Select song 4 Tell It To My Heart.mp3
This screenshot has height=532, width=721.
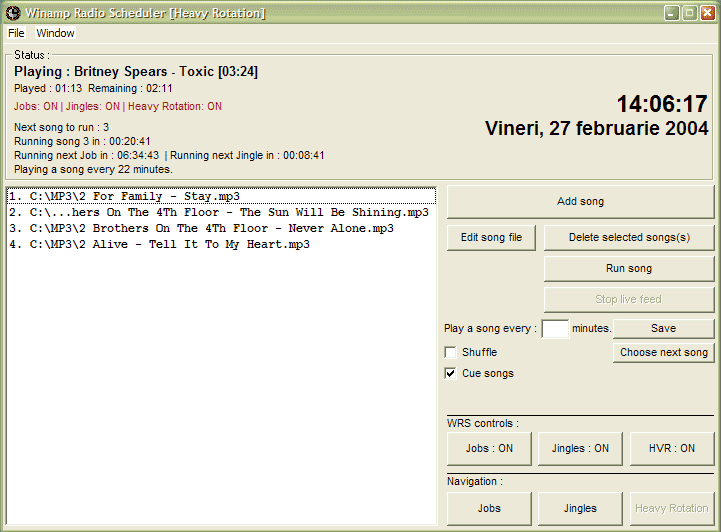221,244
